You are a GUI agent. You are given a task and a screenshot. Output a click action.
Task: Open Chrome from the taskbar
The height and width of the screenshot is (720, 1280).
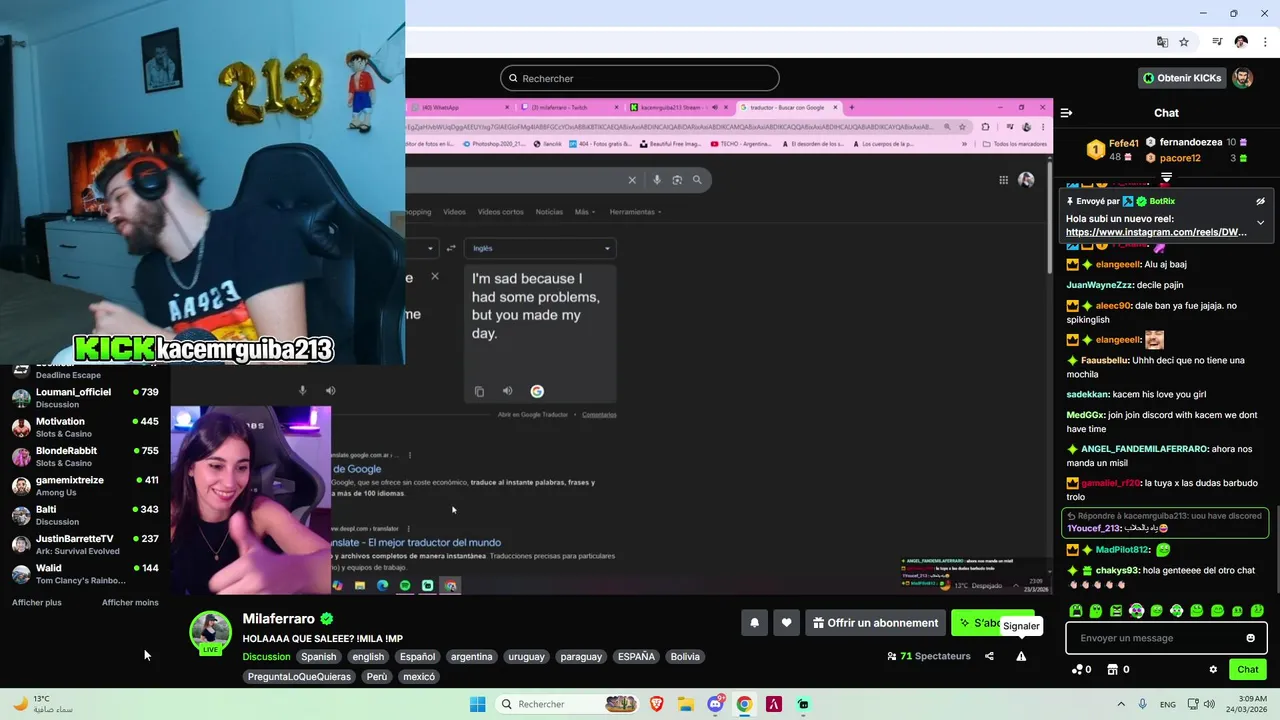click(745, 704)
